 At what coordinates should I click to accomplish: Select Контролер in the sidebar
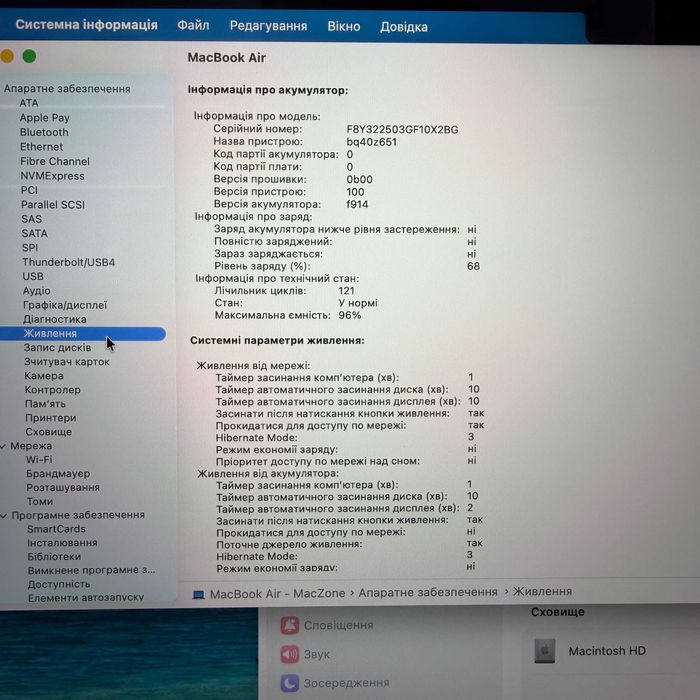52,390
